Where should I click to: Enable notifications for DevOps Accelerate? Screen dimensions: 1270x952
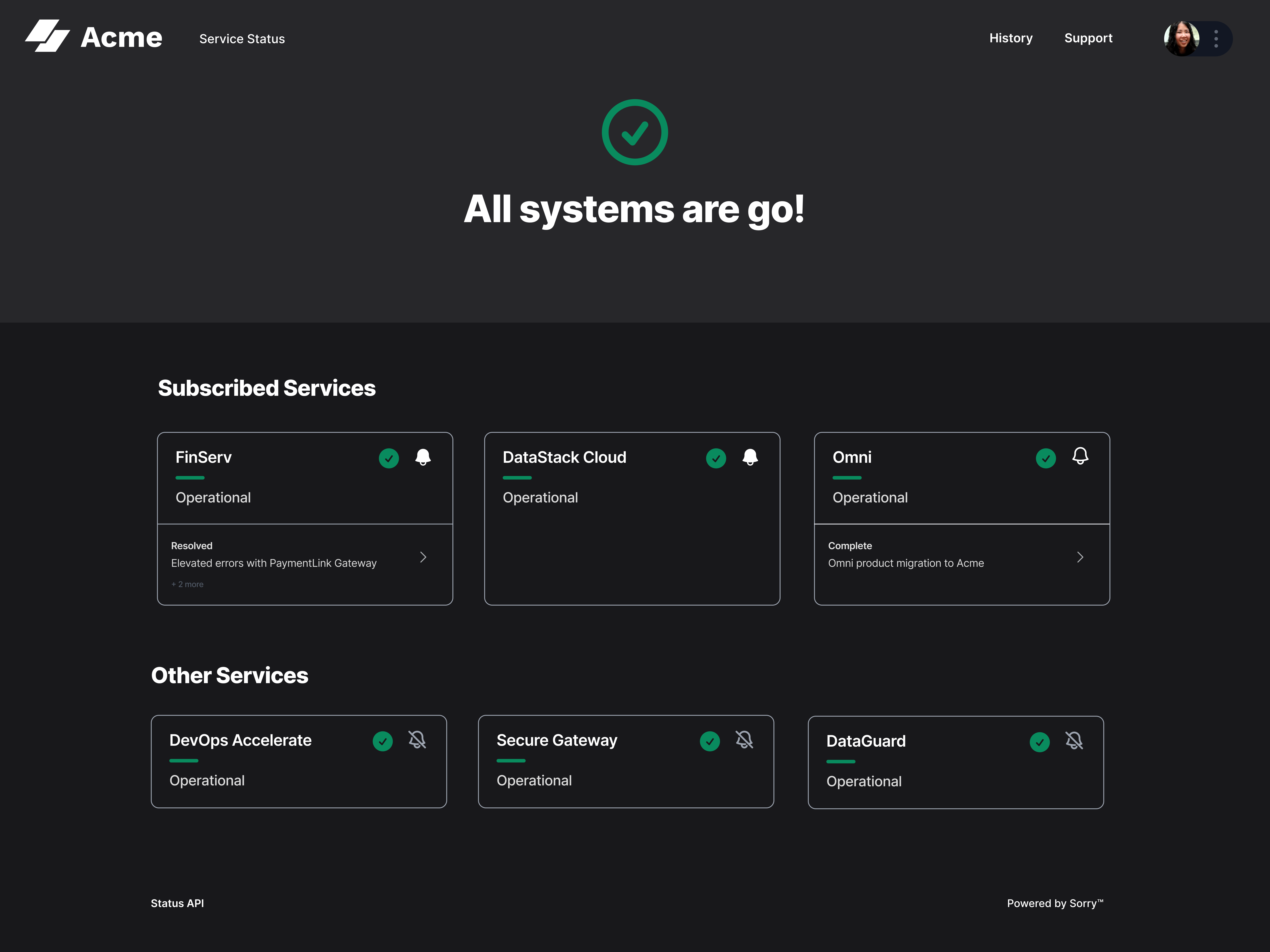(417, 740)
